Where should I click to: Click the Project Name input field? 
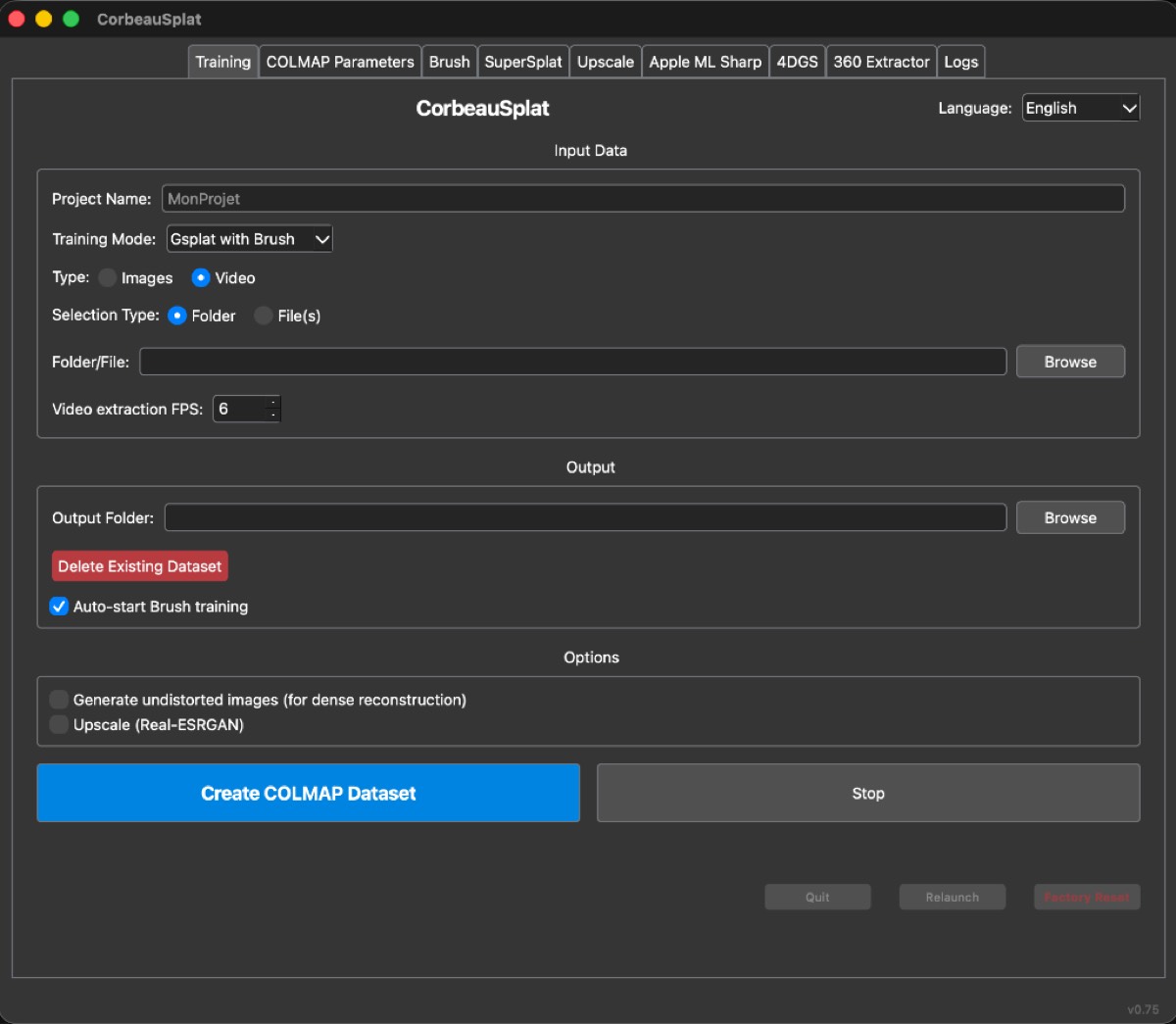(643, 199)
